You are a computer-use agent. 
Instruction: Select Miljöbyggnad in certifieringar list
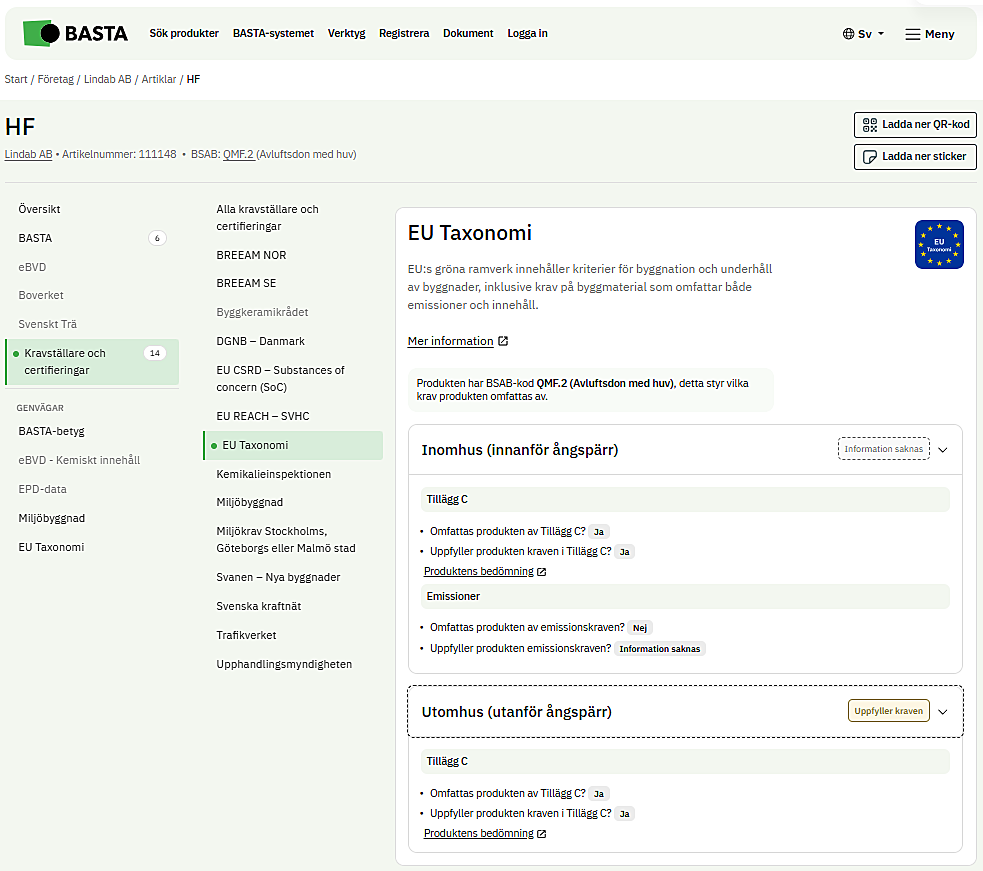click(250, 502)
